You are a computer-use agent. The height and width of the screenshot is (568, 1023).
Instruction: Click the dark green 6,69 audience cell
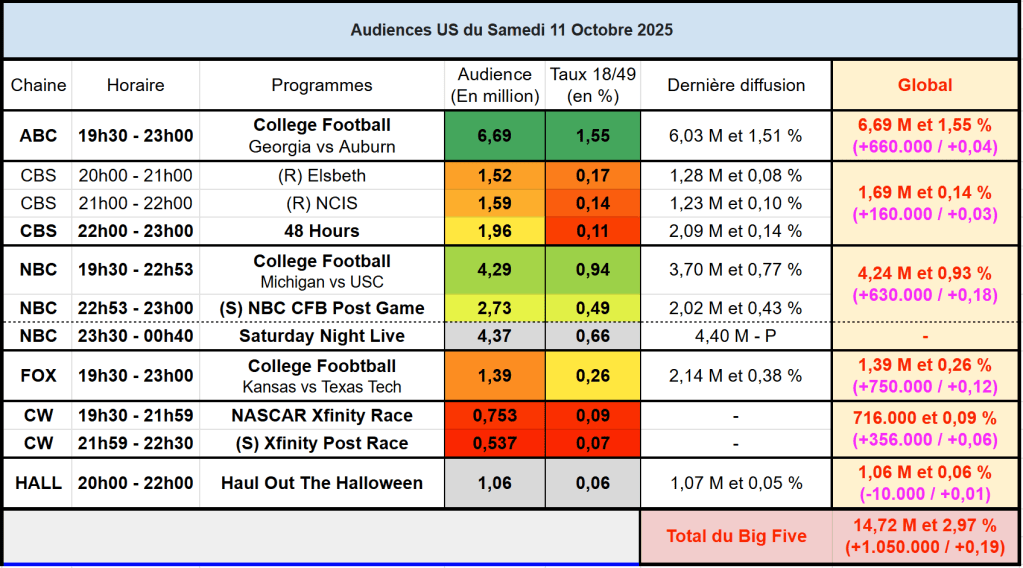(495, 136)
